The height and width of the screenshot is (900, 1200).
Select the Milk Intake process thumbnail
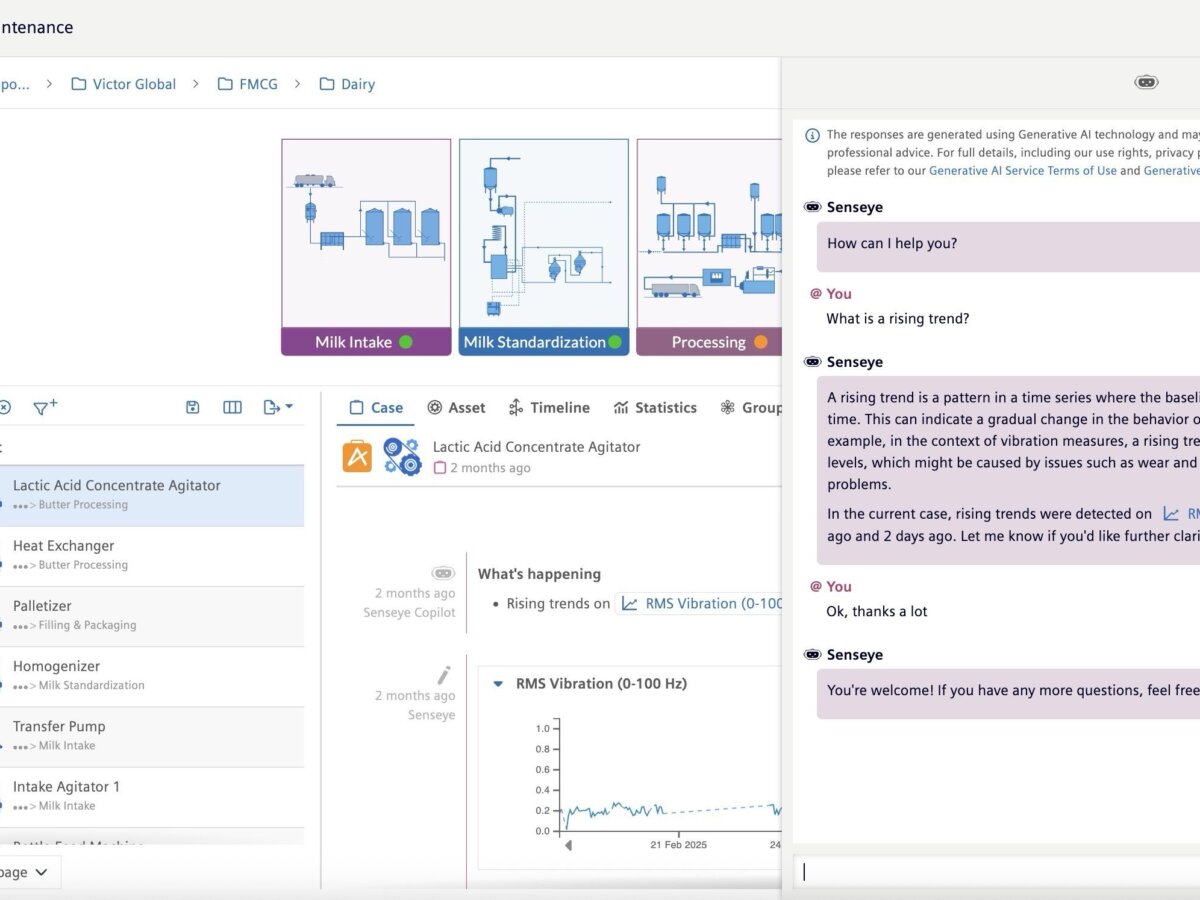point(366,247)
